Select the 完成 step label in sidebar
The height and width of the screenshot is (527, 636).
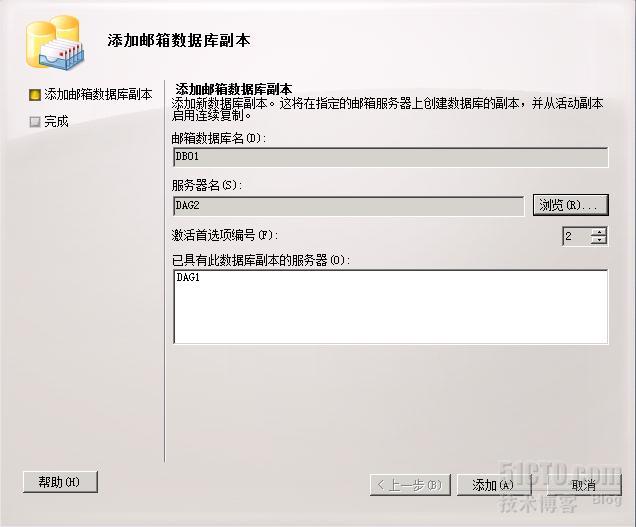(x=56, y=121)
